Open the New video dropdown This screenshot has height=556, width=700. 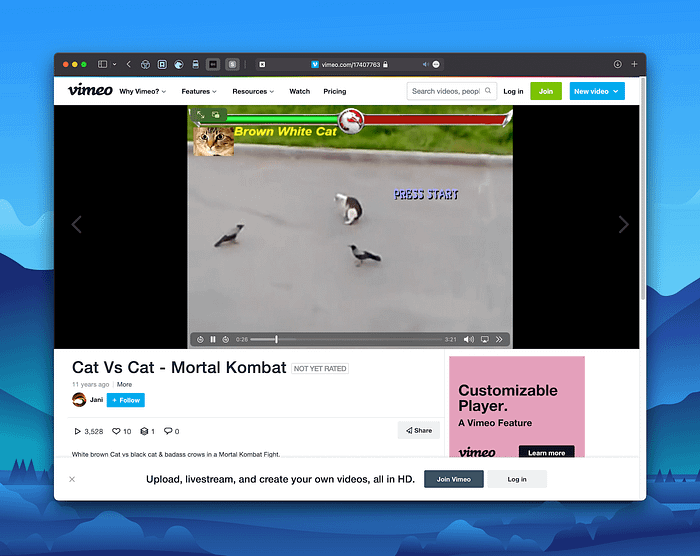point(597,91)
